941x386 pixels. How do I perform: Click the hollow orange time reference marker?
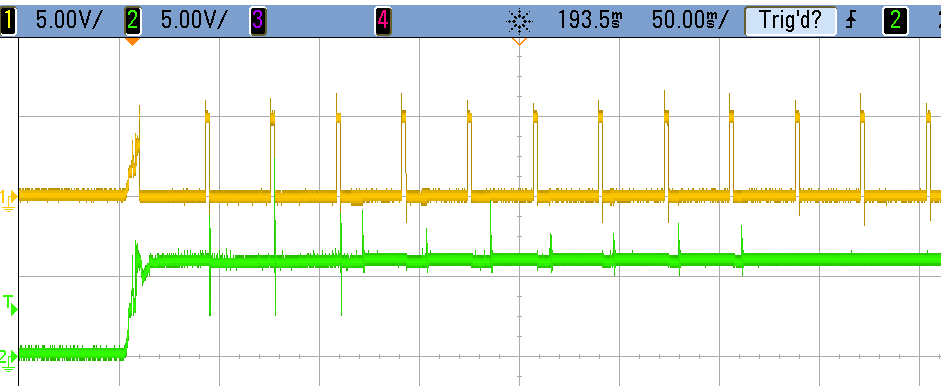(520, 41)
